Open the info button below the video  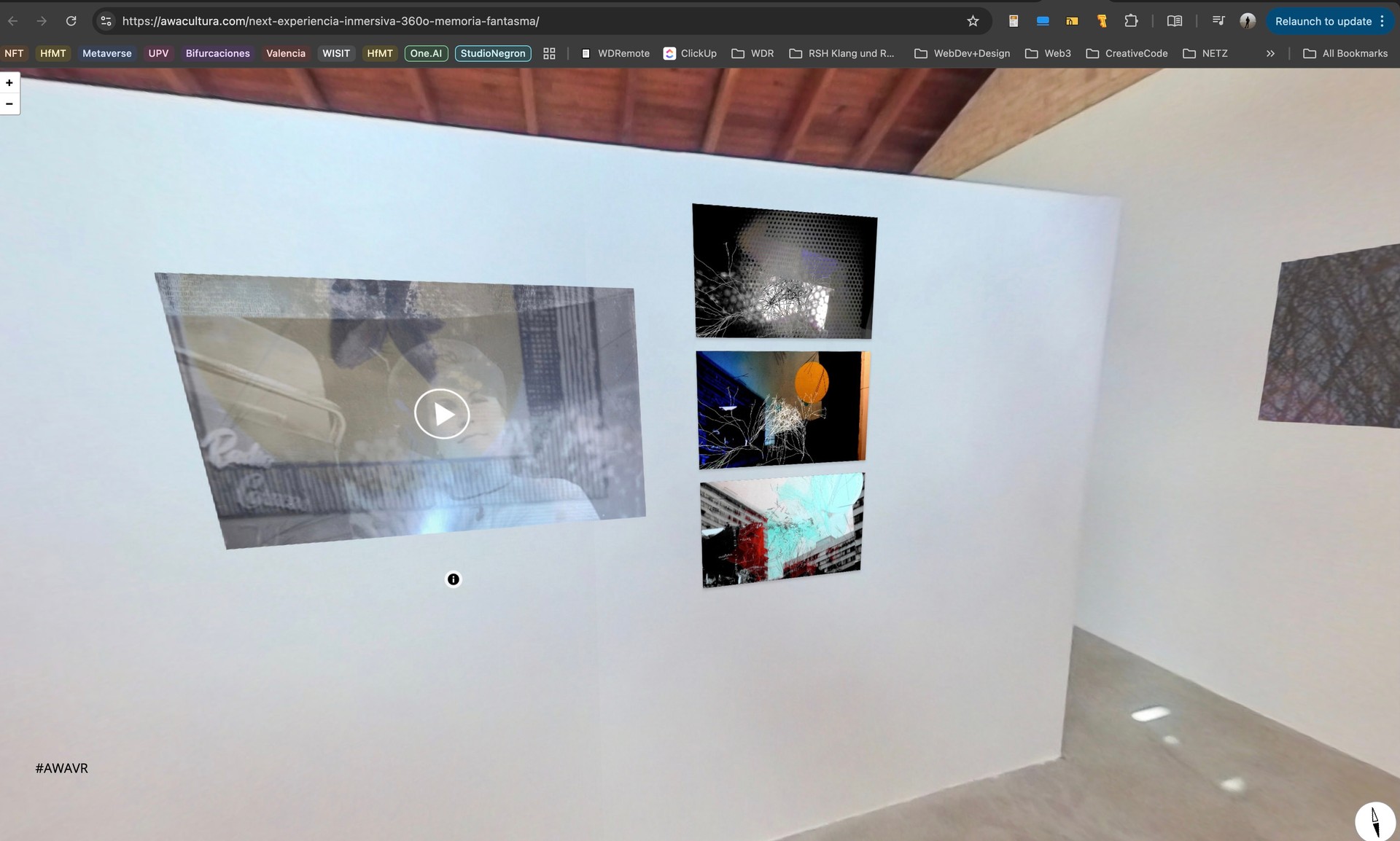453,579
